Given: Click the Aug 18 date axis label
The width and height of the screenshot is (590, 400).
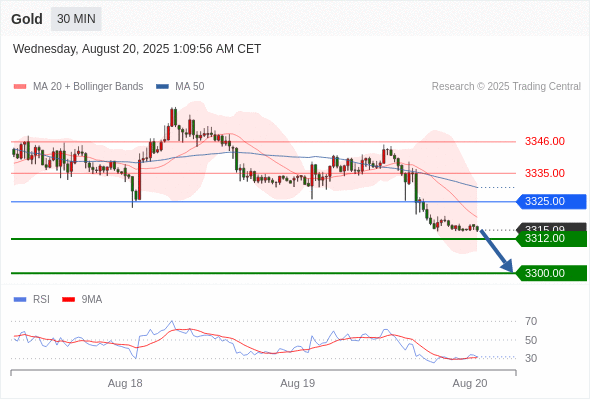Looking at the screenshot, I should click(125, 383).
